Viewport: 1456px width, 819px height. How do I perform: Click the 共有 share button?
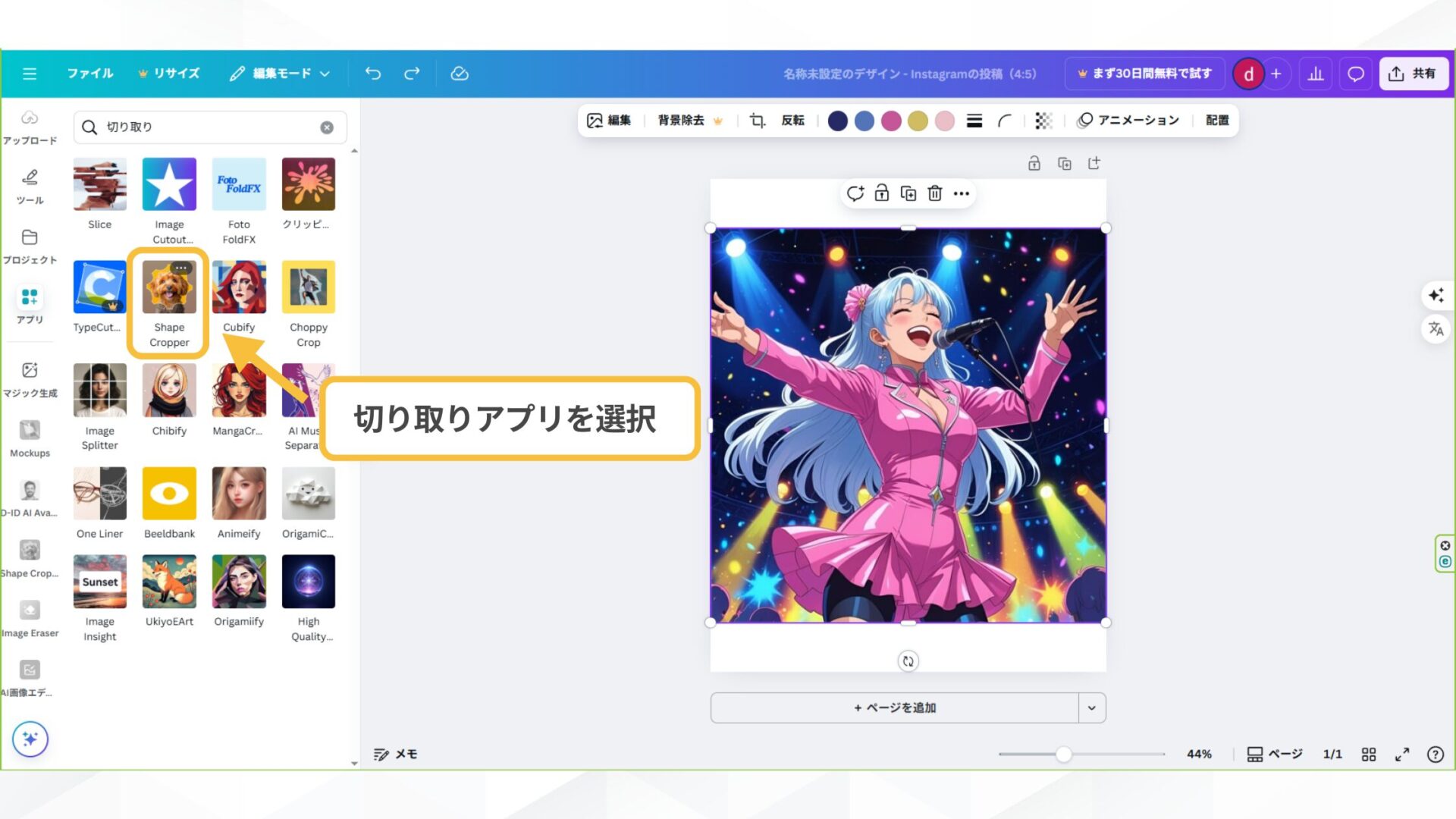point(1414,73)
